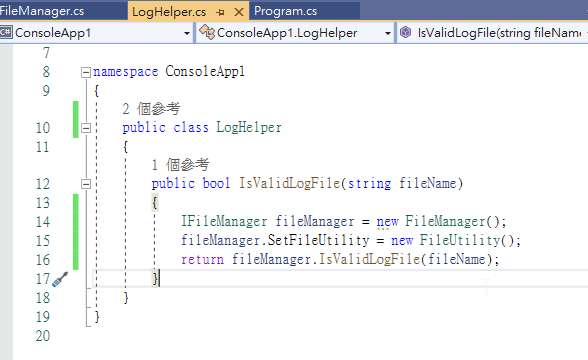Click 'string fileName' parameter on line 12
Image resolution: width=588 pixels, height=360 pixels.
[402, 183]
